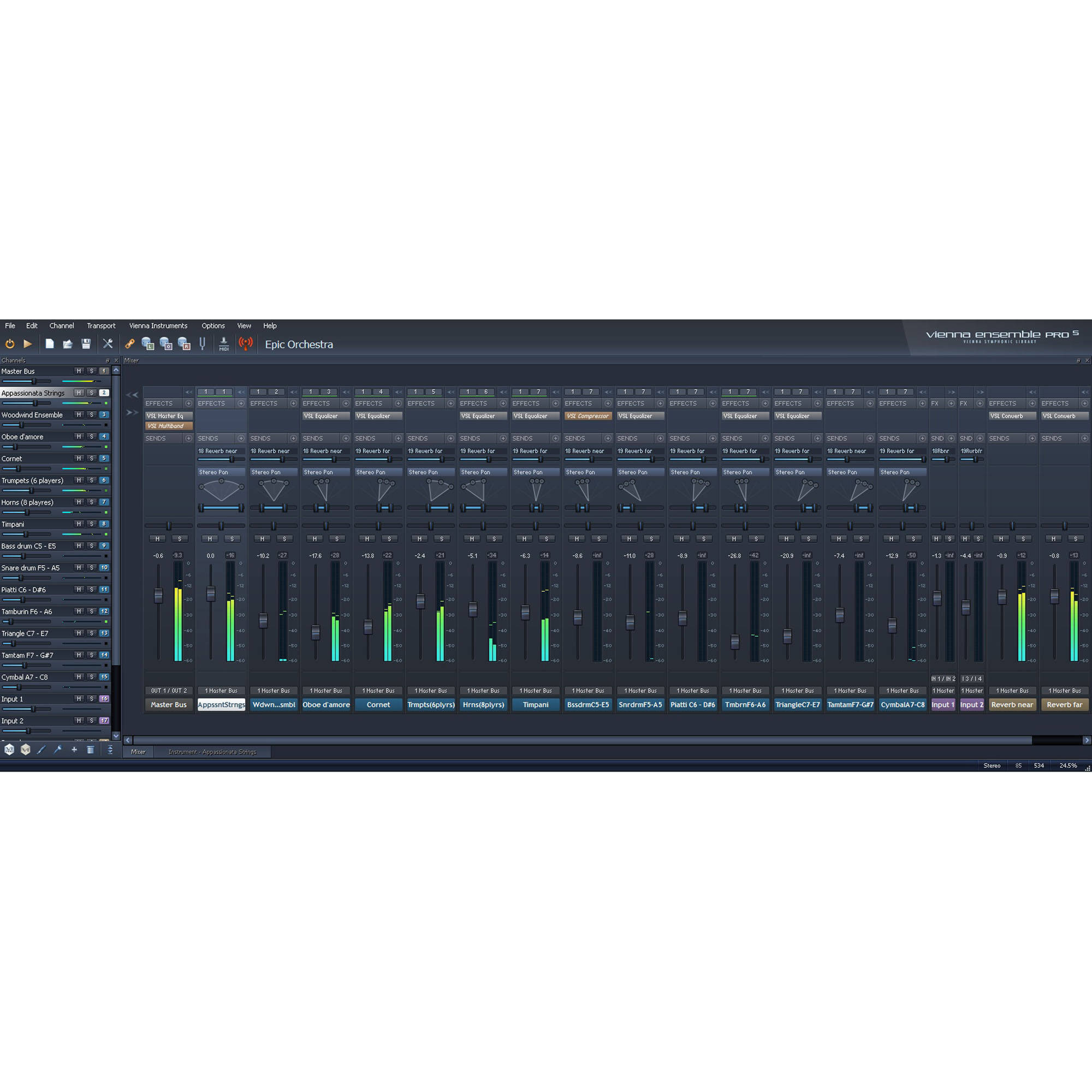Open the VSL Compressor on BssdrmC5-E5
This screenshot has width=1092, height=1092.
coord(588,416)
